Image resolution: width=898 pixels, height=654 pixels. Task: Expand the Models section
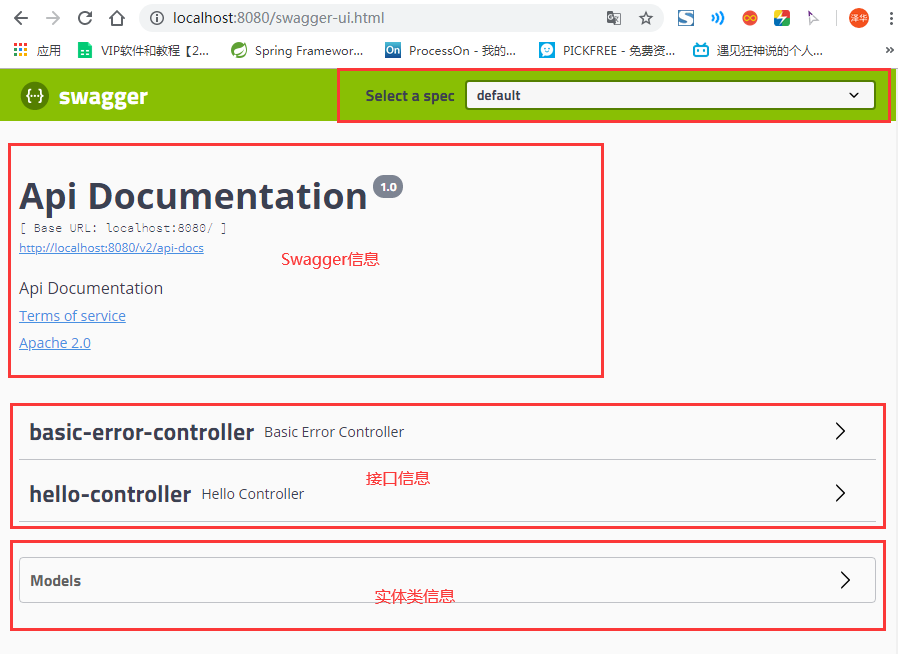447,580
